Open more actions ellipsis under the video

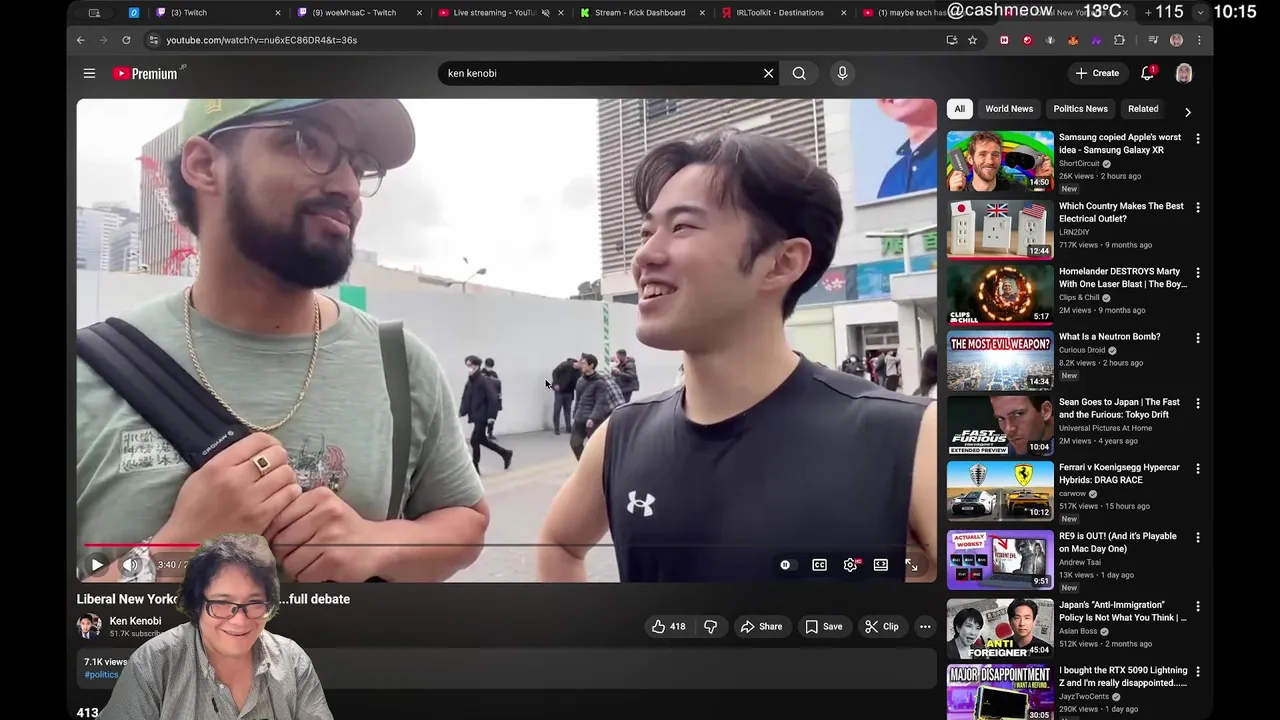click(x=925, y=627)
